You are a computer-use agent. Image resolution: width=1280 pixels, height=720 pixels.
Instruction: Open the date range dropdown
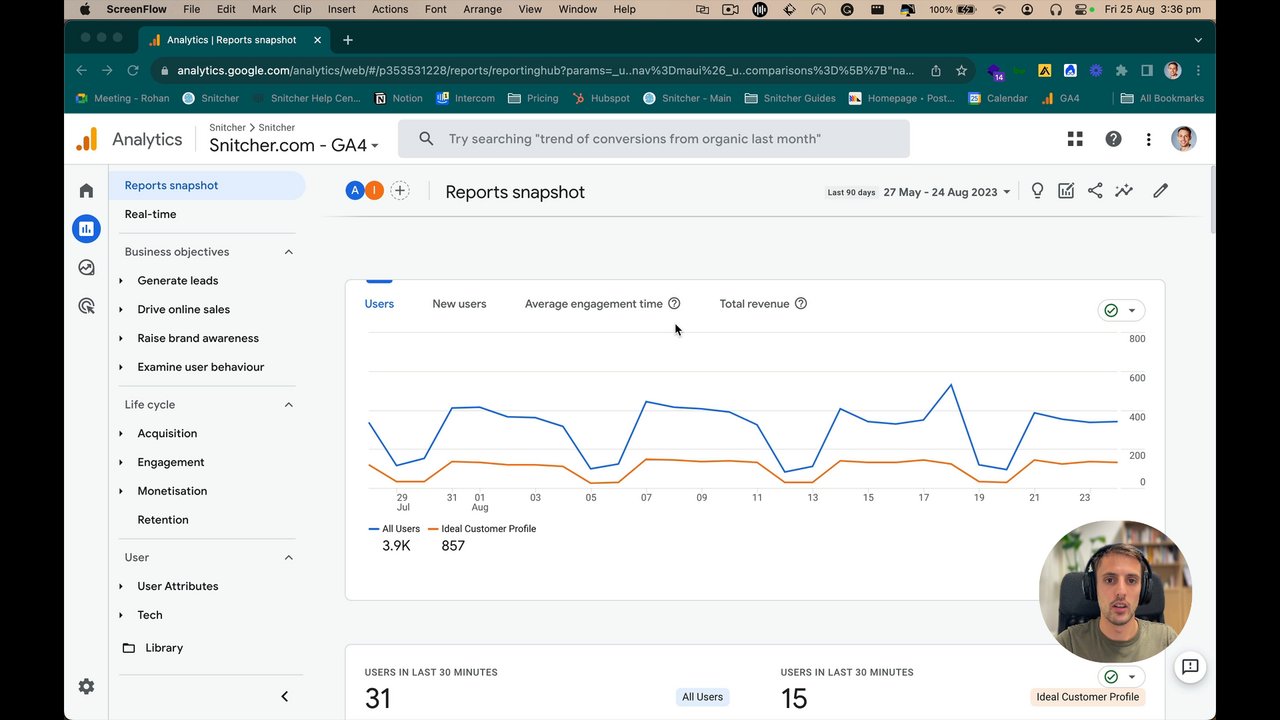[946, 192]
